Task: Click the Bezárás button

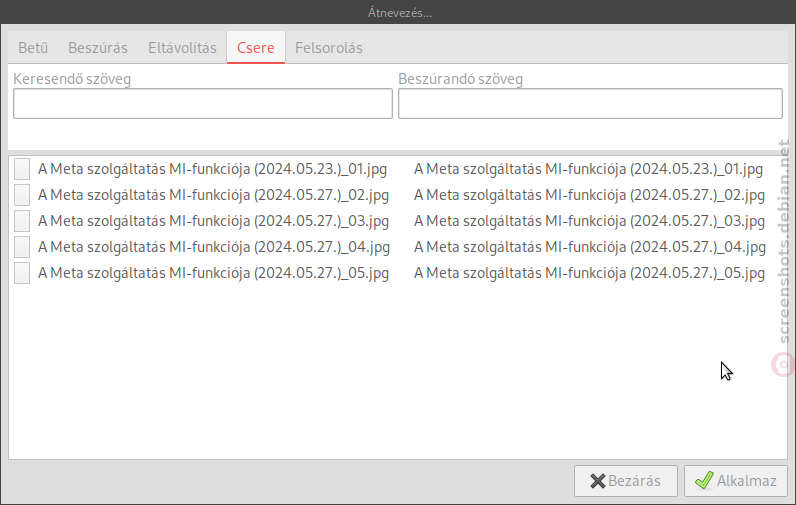Action: click(625, 481)
